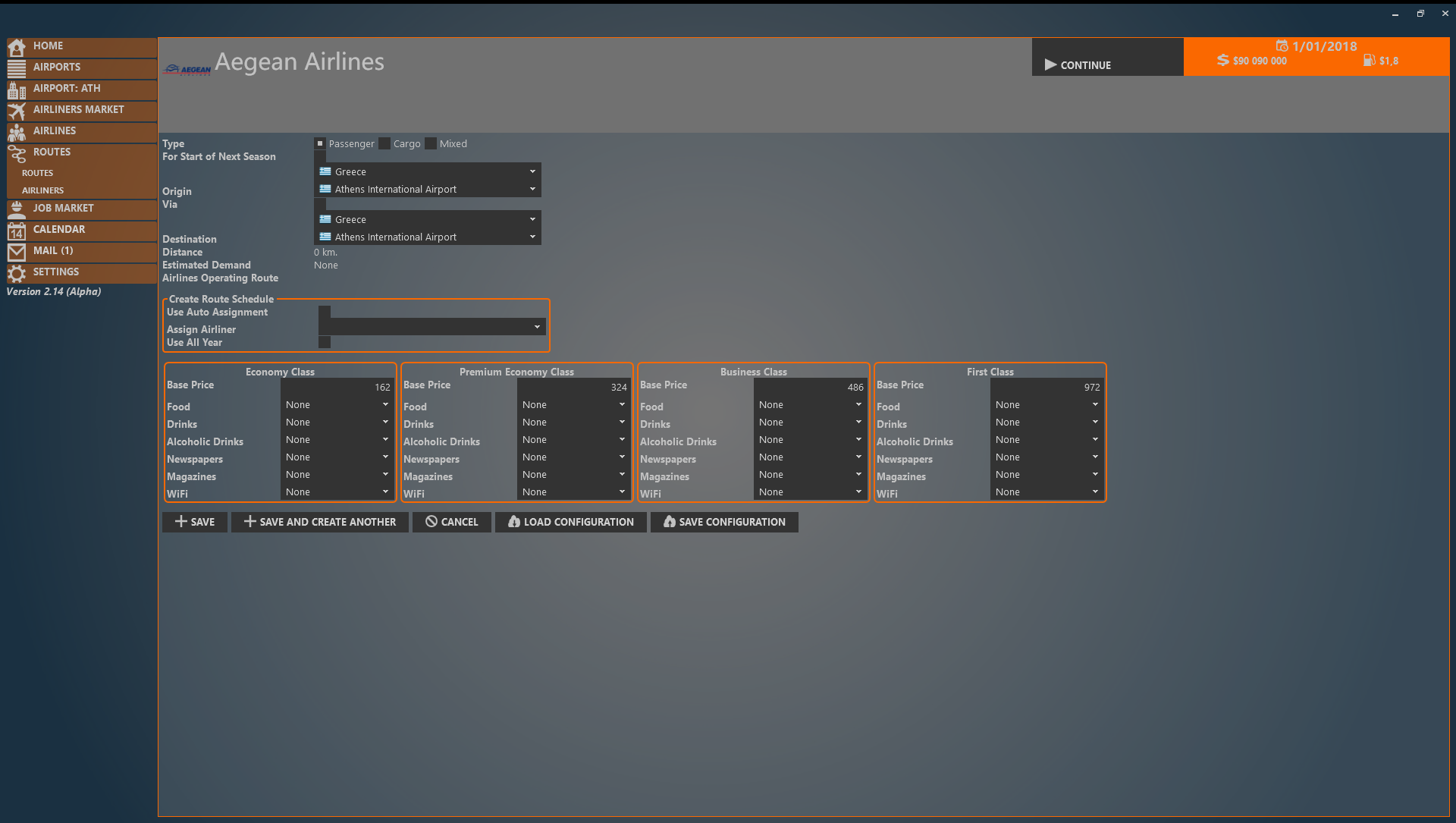1456x823 pixels.
Task: Open the destination country Greece dropdown
Action: click(x=428, y=219)
